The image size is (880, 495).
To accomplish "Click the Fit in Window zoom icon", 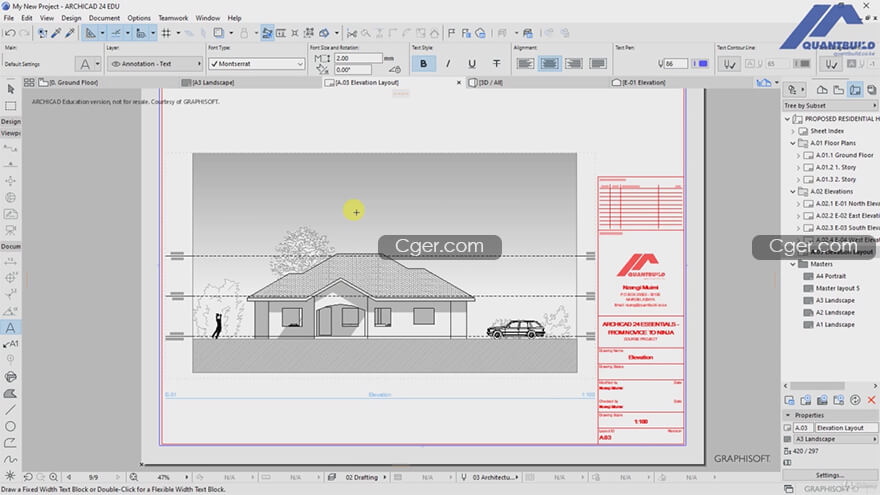I will [x=134, y=477].
